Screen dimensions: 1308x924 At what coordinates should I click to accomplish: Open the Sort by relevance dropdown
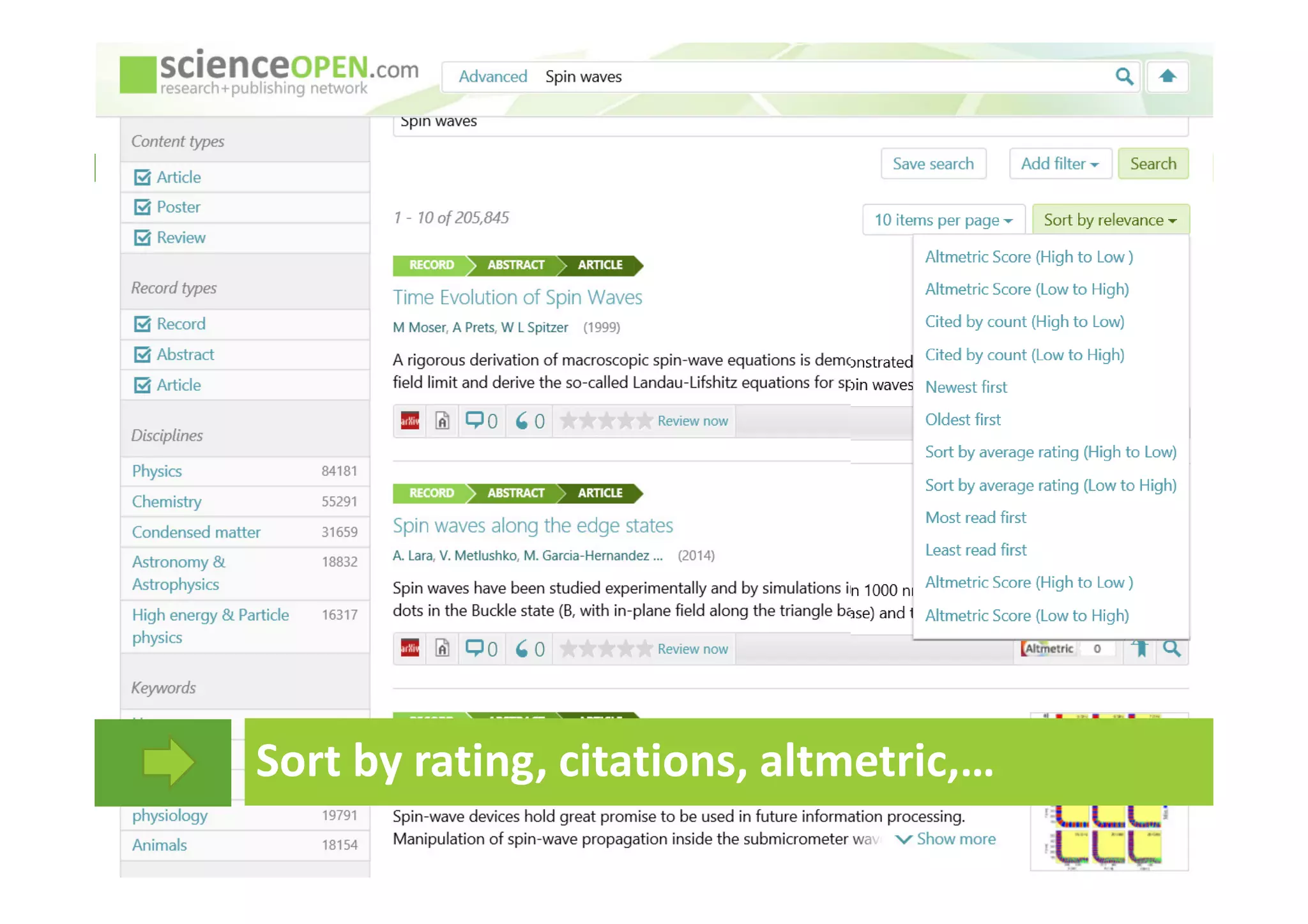click(x=1110, y=220)
